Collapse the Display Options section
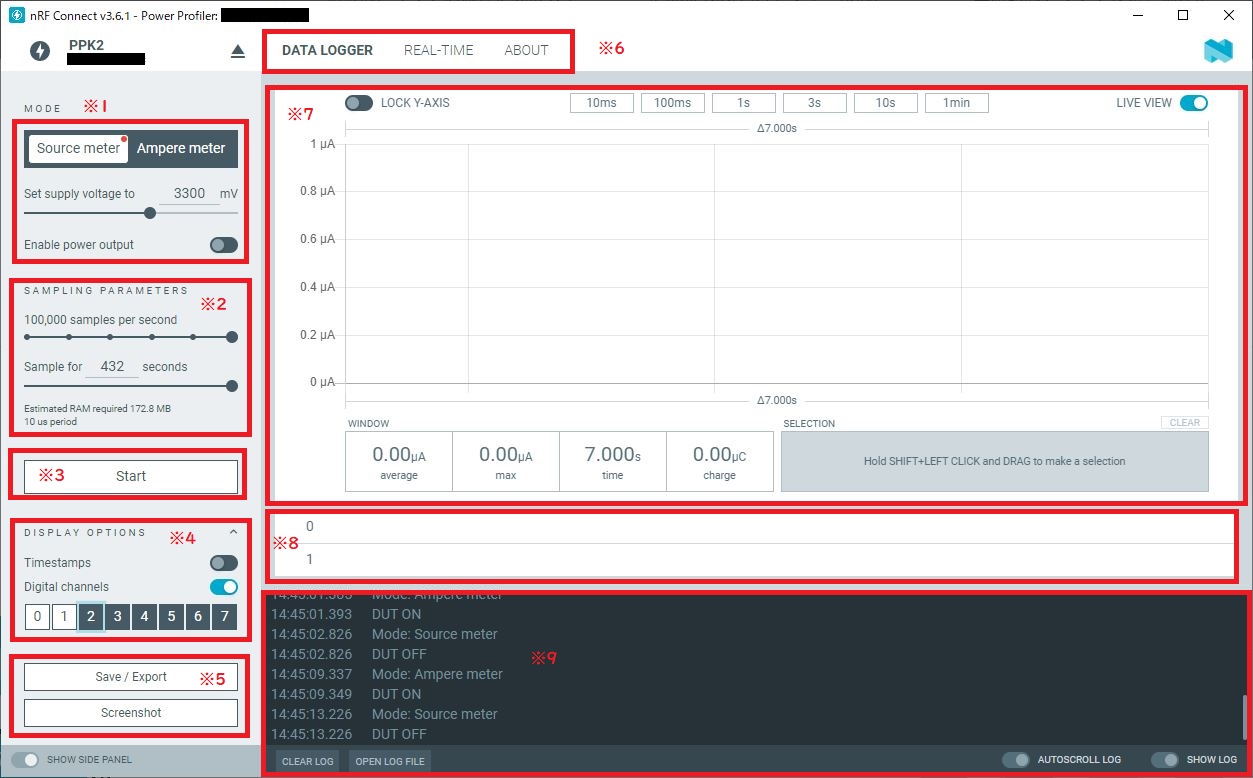1253x778 pixels. tap(233, 533)
